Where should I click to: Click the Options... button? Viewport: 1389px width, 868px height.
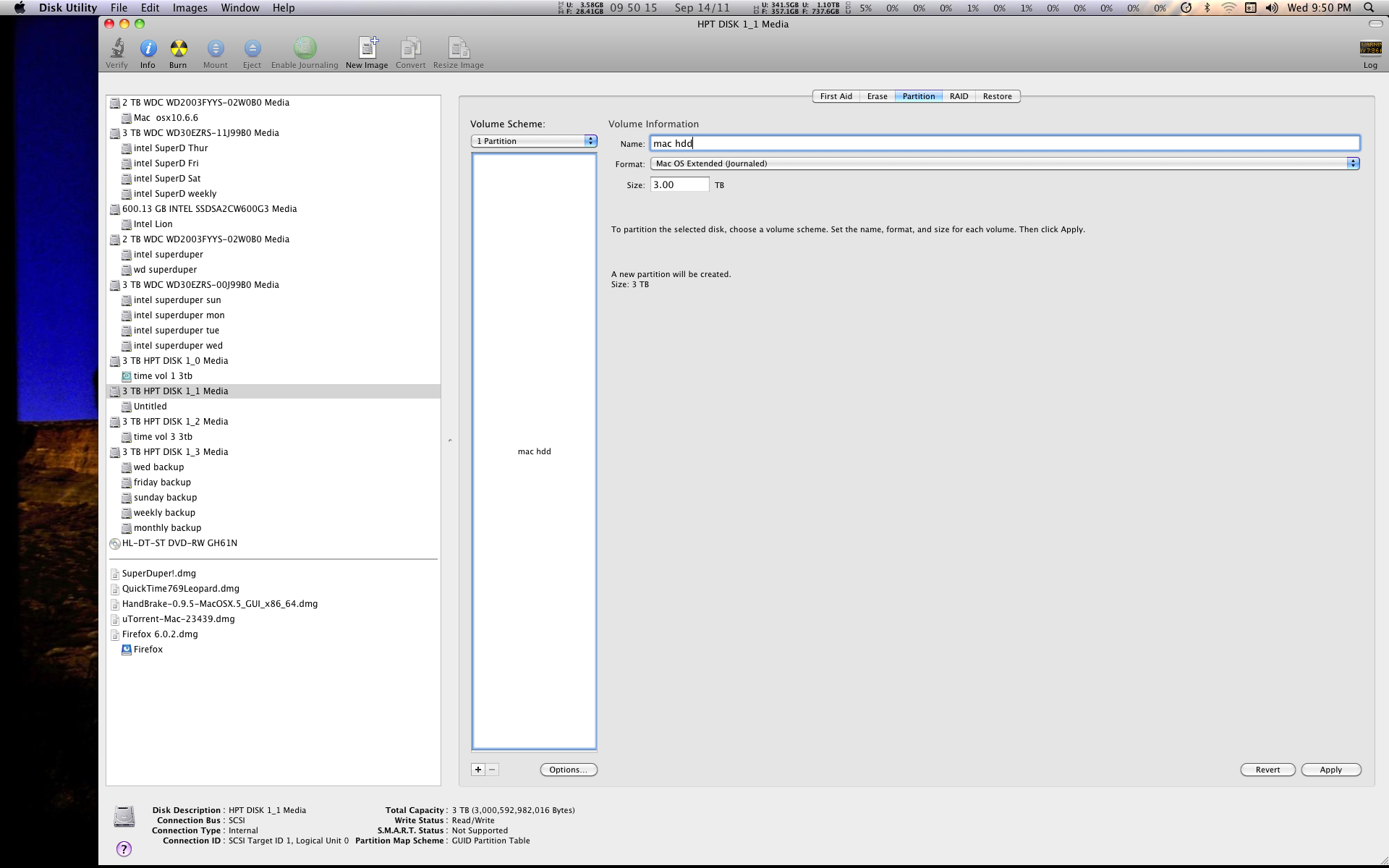(x=568, y=770)
